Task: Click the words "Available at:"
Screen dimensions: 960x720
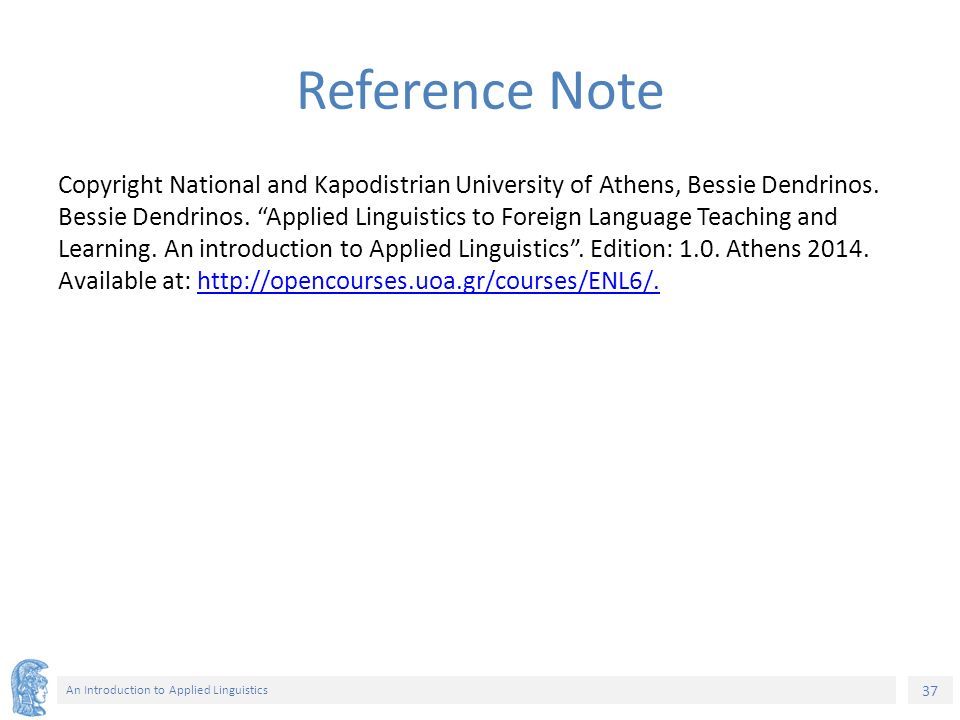Action: [x=125, y=281]
